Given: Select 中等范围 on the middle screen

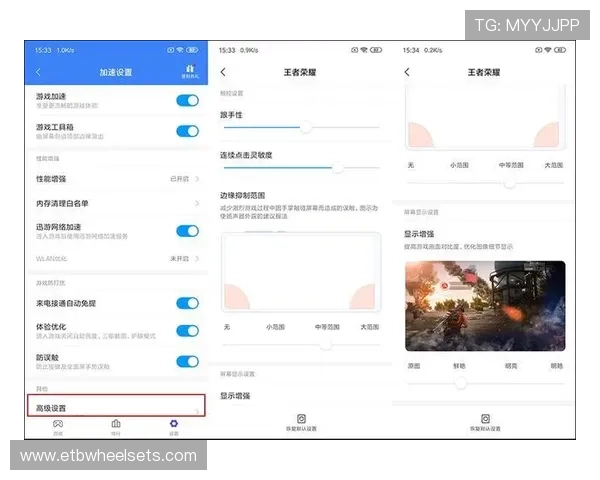Looking at the screenshot, I should (x=327, y=327).
